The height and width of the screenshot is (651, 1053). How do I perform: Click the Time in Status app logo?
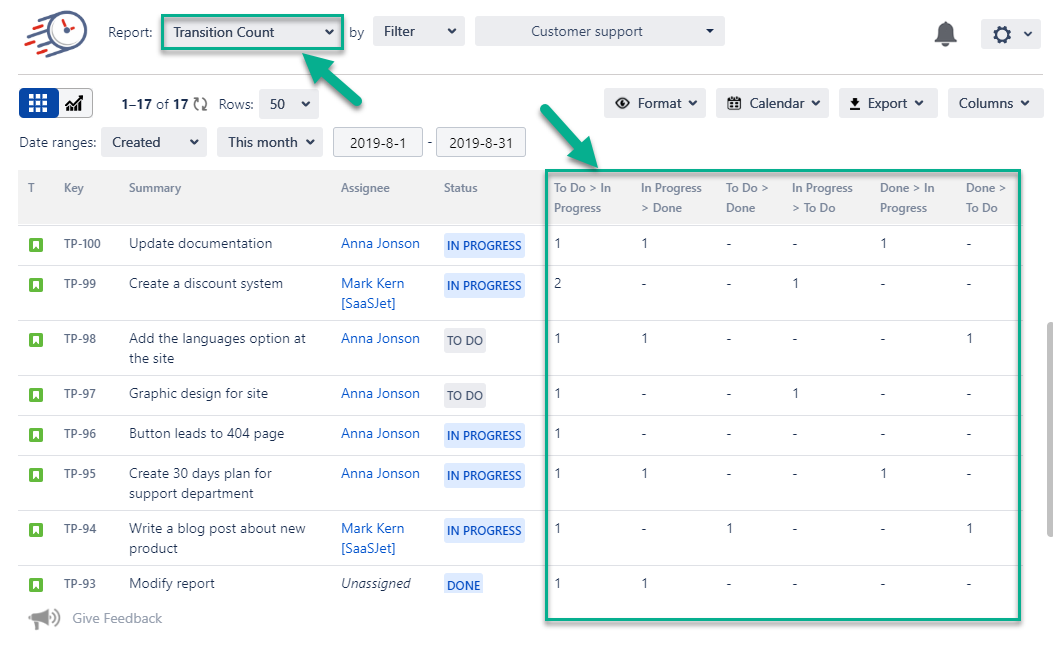55,33
